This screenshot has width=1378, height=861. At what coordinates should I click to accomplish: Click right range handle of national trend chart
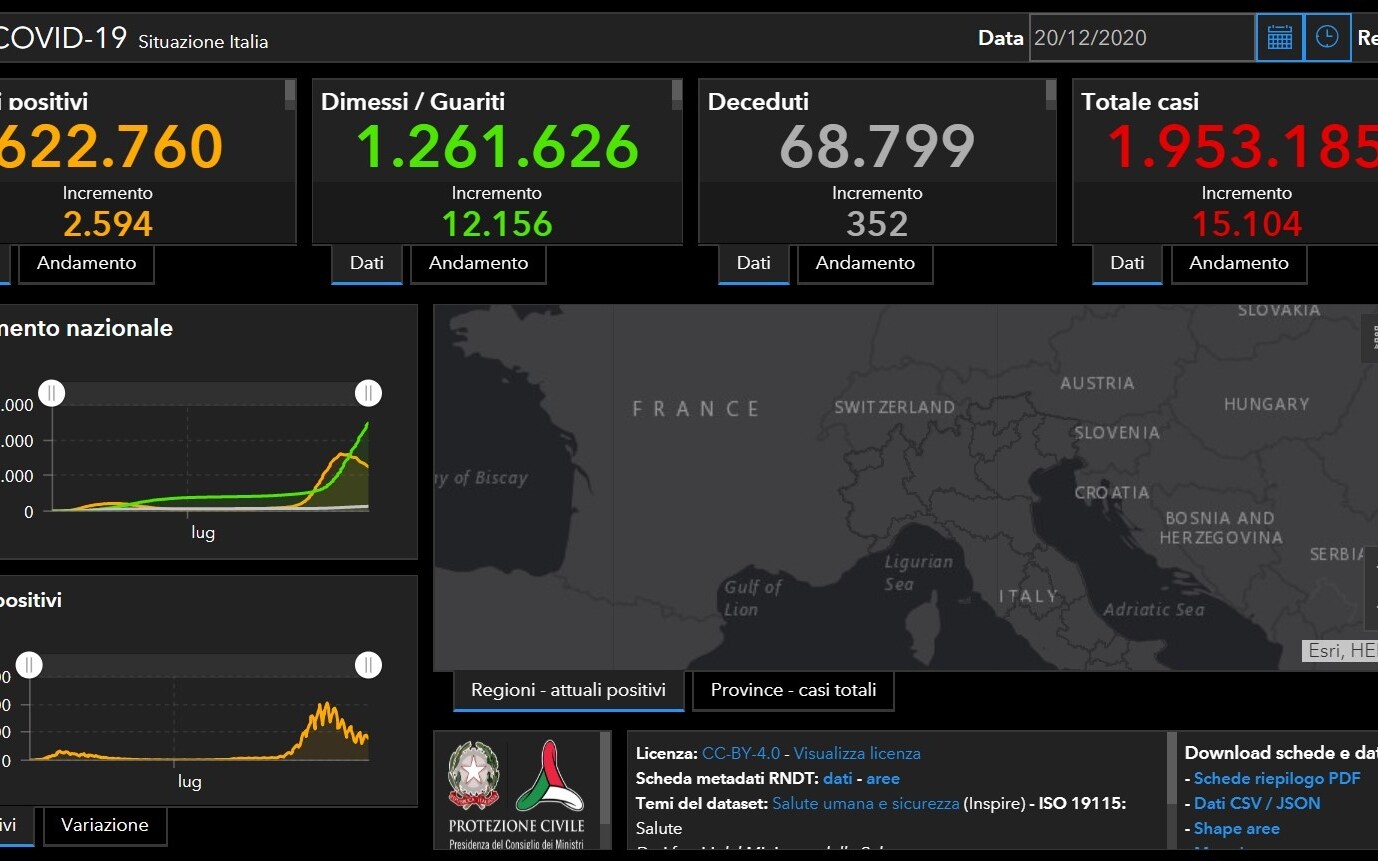click(368, 393)
